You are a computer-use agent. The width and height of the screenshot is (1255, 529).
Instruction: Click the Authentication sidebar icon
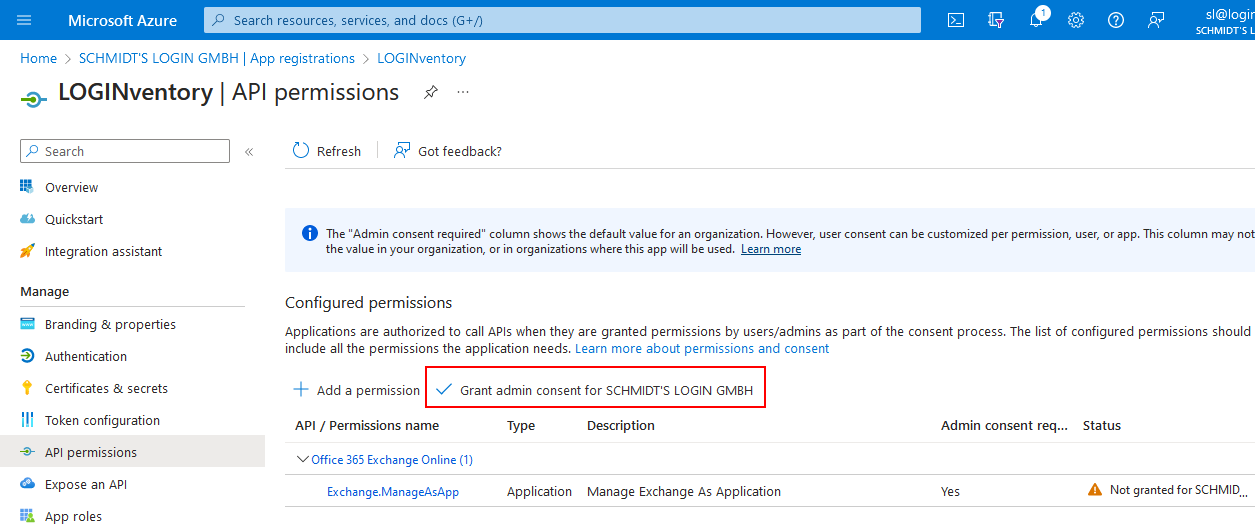27,356
